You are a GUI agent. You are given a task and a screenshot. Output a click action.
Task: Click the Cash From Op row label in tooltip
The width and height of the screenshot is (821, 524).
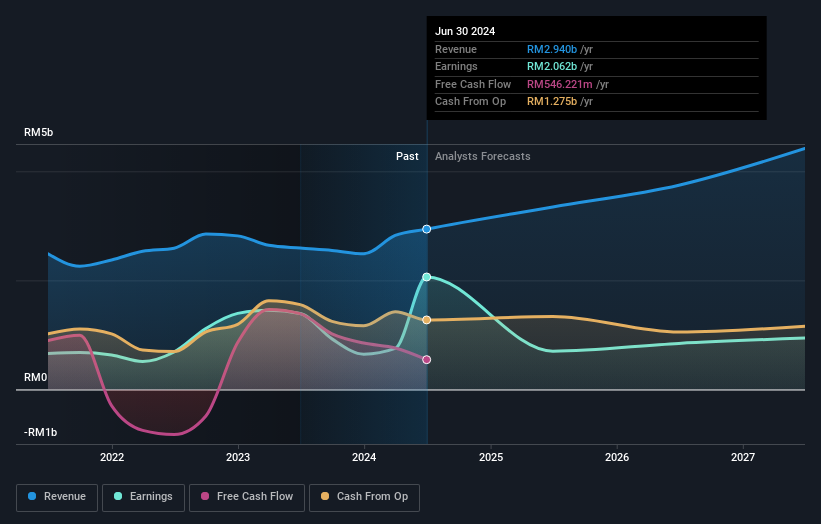coord(471,102)
